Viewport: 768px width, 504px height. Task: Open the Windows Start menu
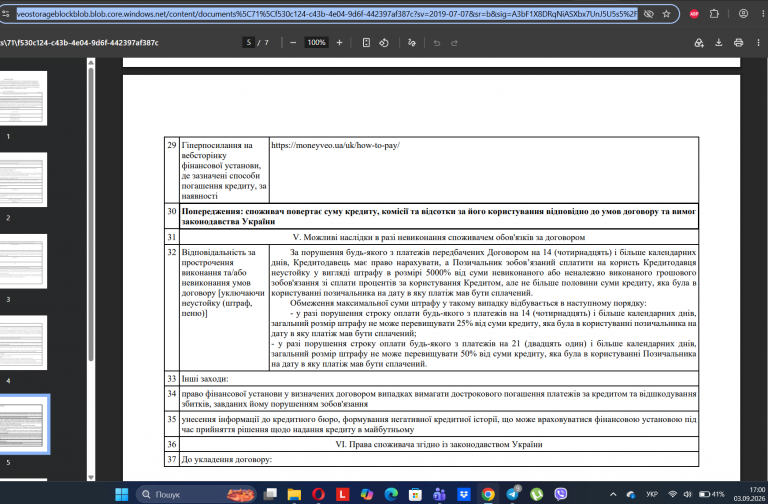(x=121, y=494)
